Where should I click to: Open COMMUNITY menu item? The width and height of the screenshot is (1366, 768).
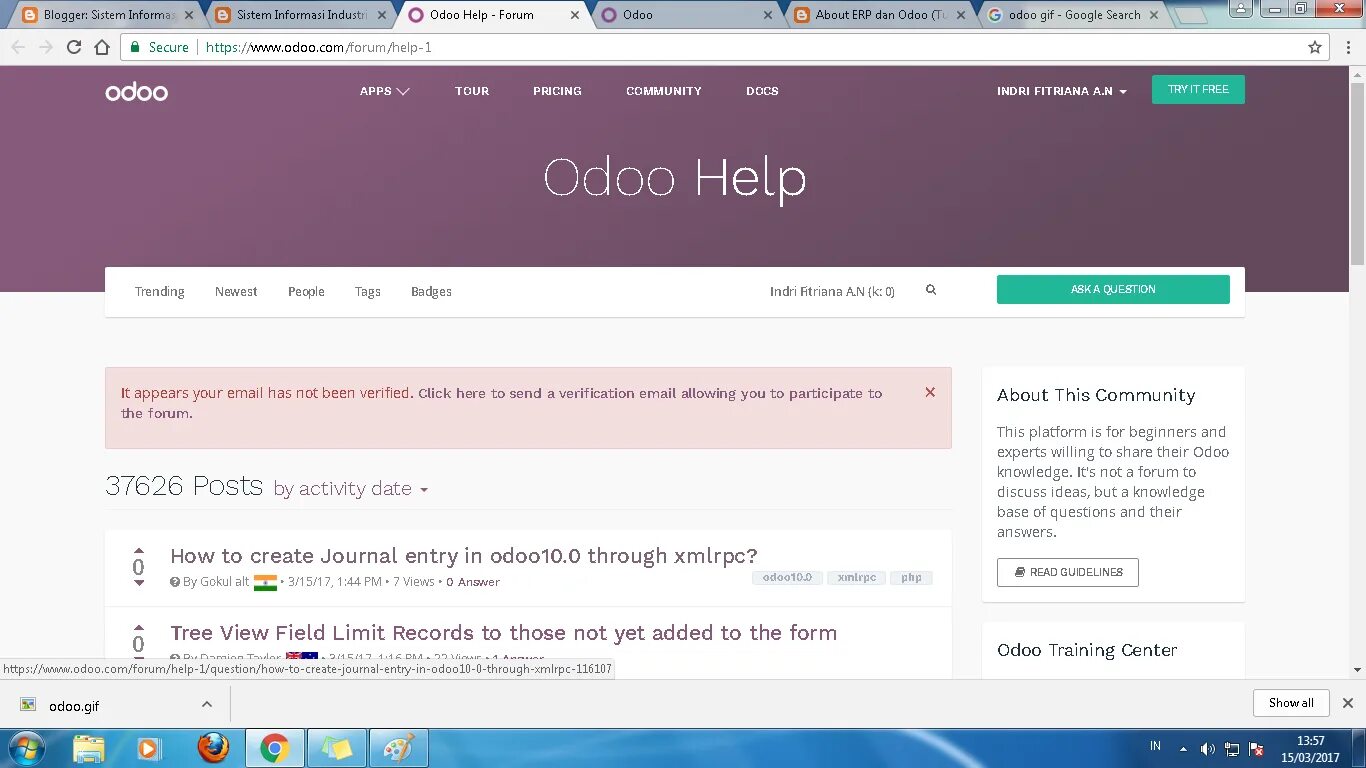[x=664, y=91]
